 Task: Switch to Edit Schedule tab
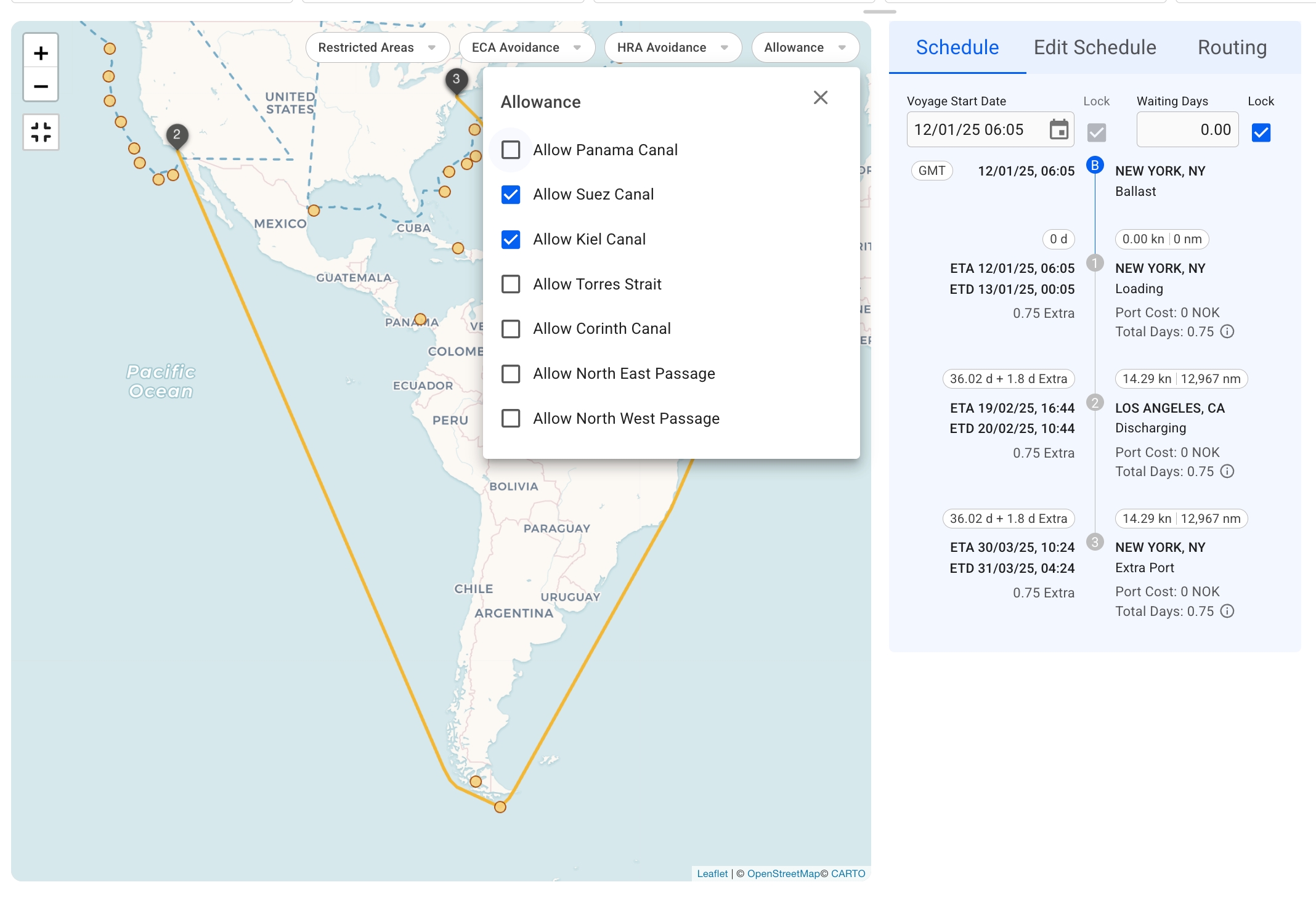tap(1095, 47)
